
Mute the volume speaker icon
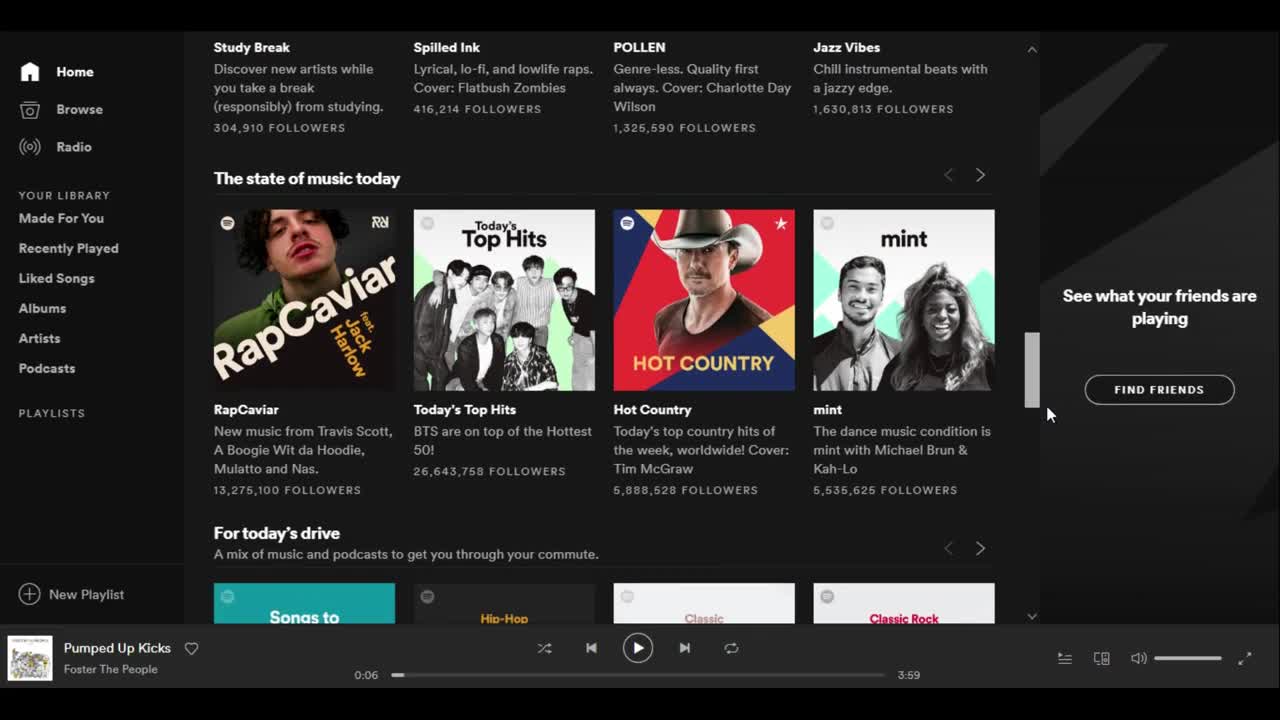click(1138, 658)
